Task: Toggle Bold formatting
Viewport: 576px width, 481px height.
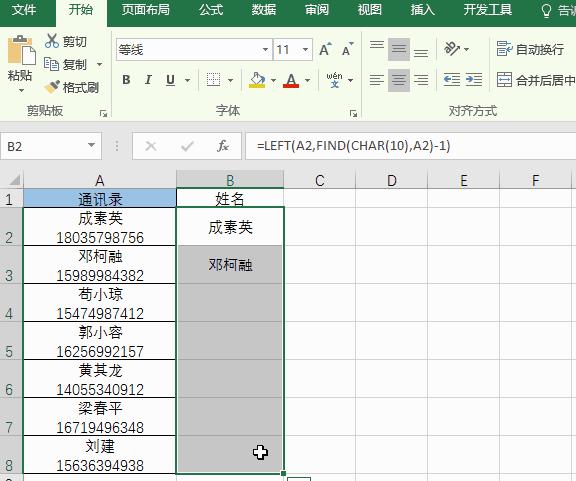Action: pos(126,80)
